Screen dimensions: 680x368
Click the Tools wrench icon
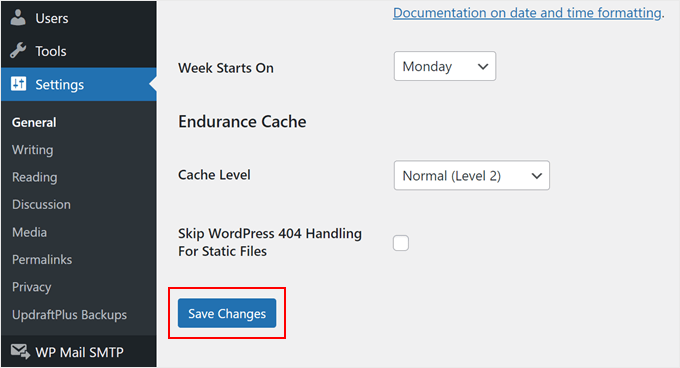(18, 51)
